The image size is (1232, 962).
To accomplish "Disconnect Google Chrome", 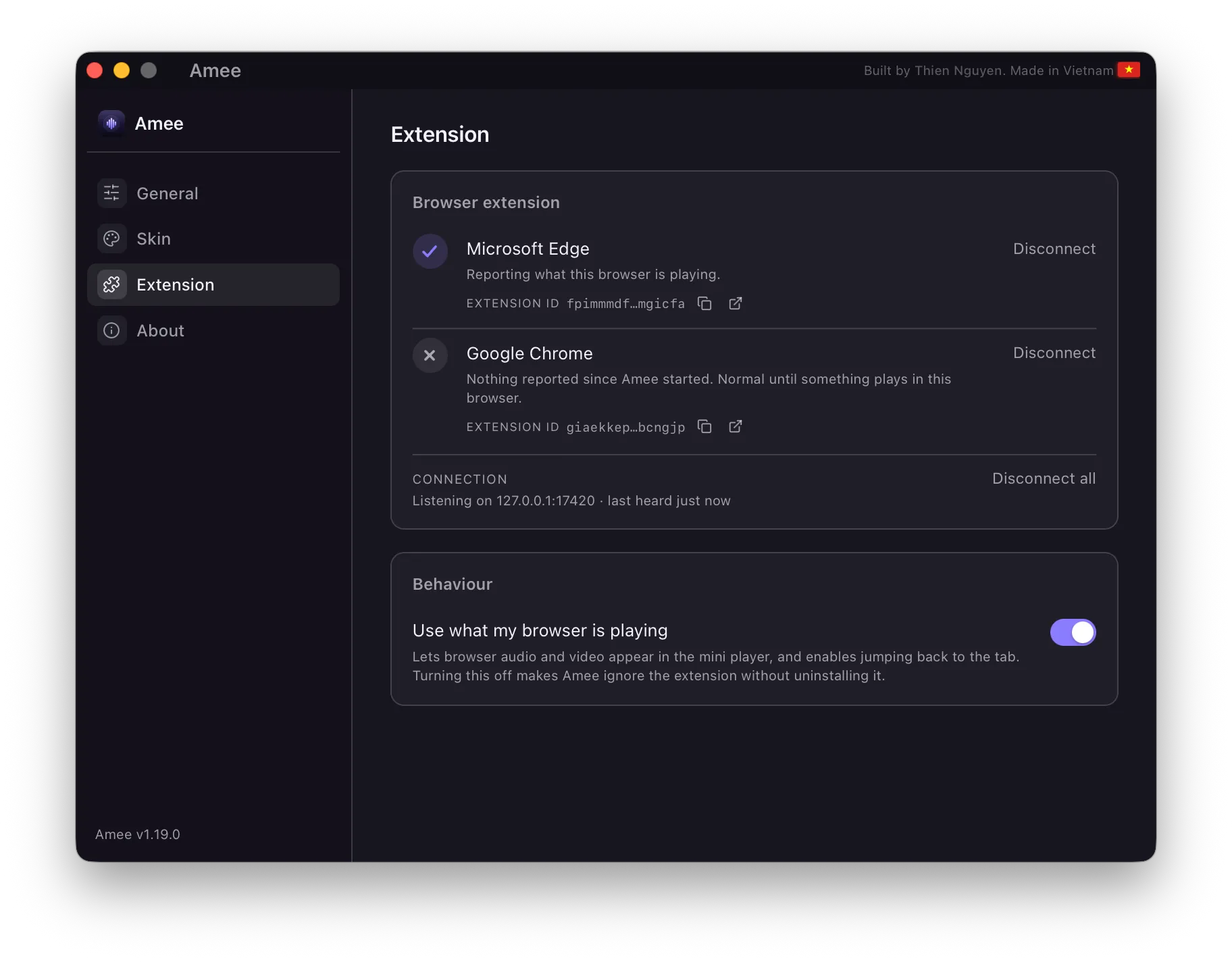I will click(1054, 353).
